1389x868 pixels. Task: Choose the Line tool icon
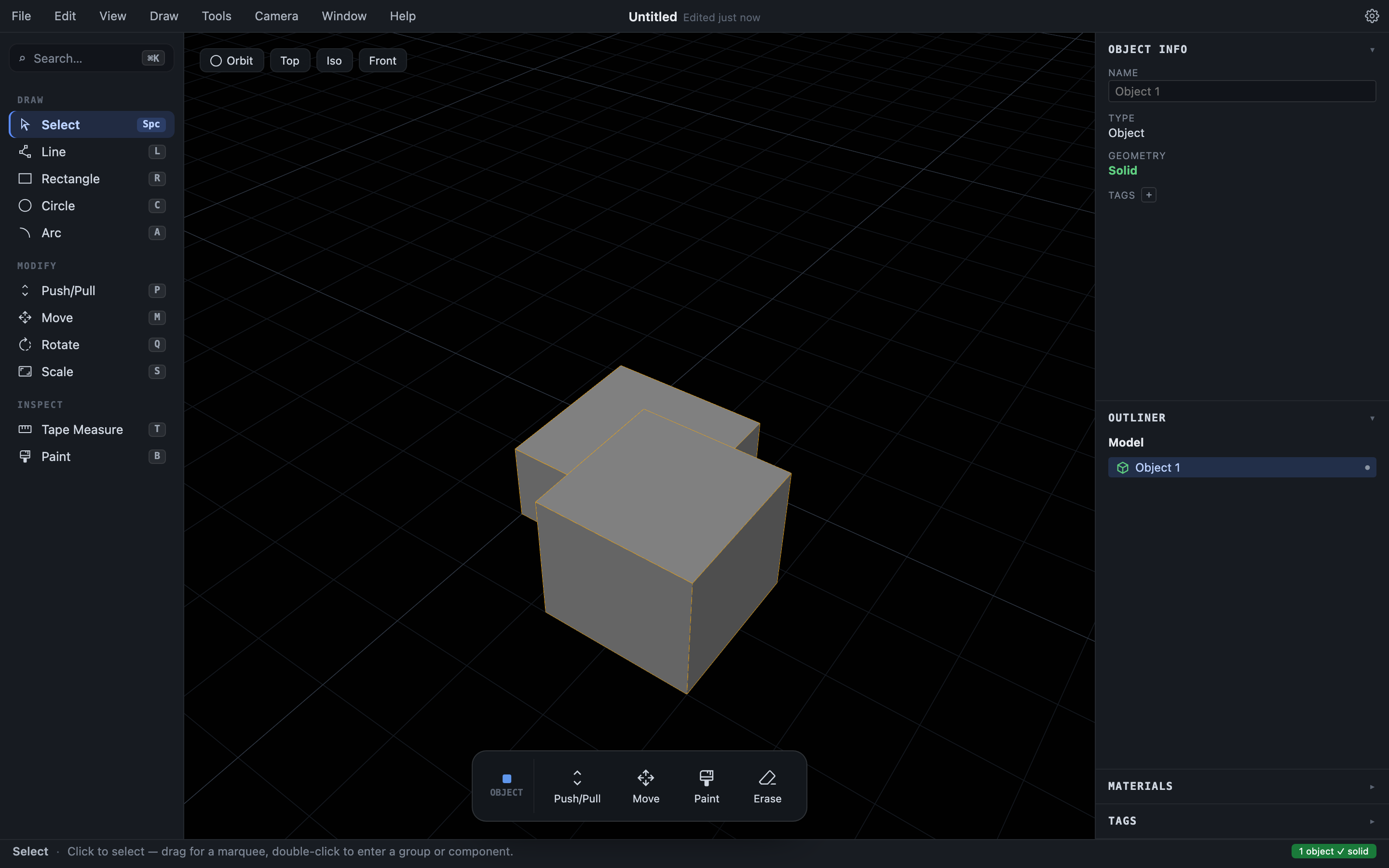pos(25,151)
